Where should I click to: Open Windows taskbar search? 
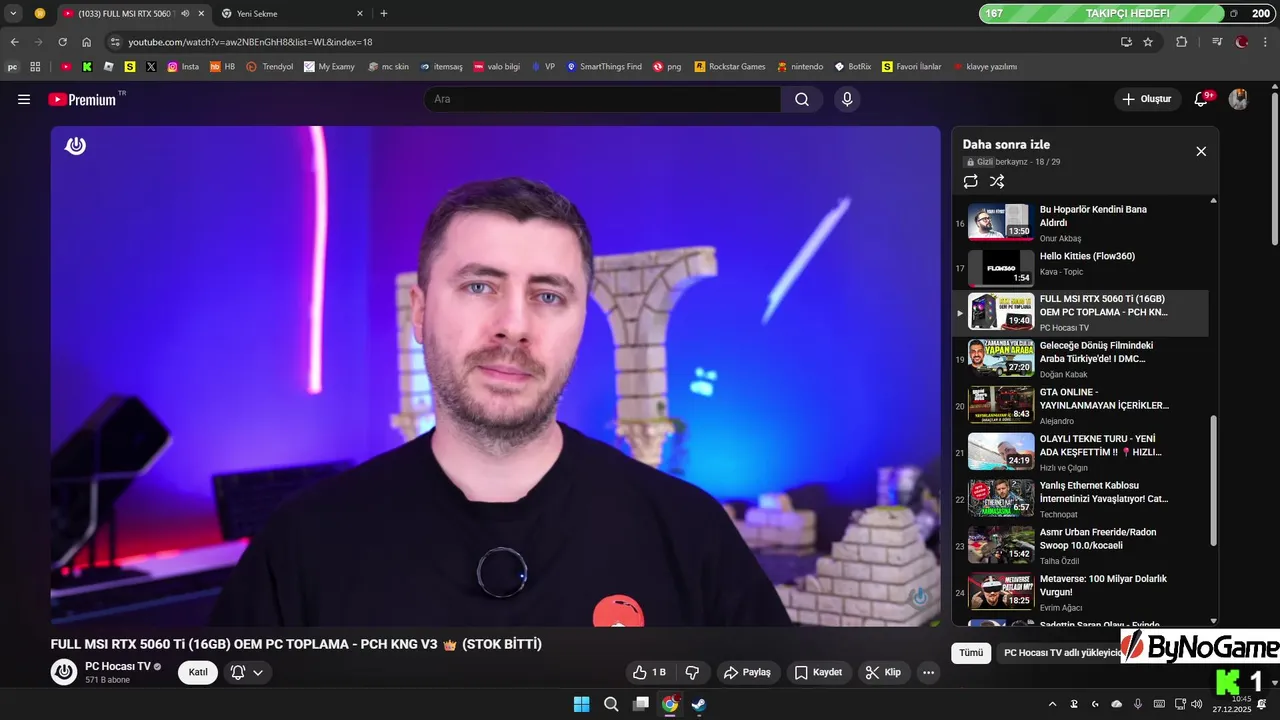(x=611, y=704)
